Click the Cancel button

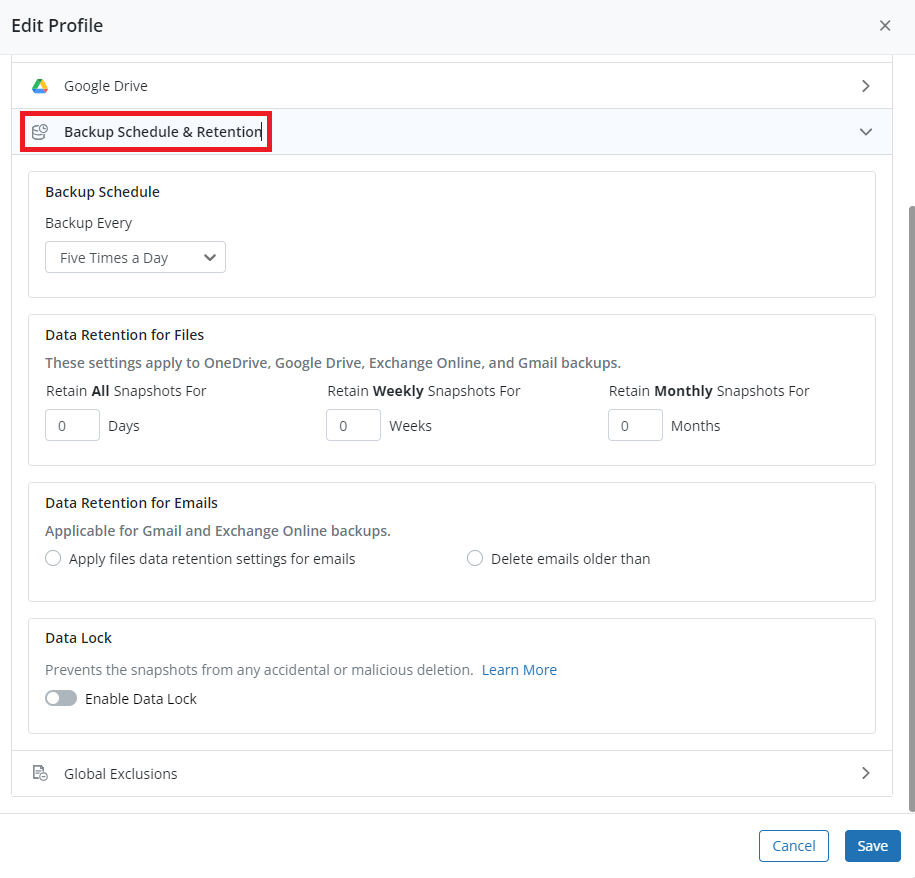point(794,846)
